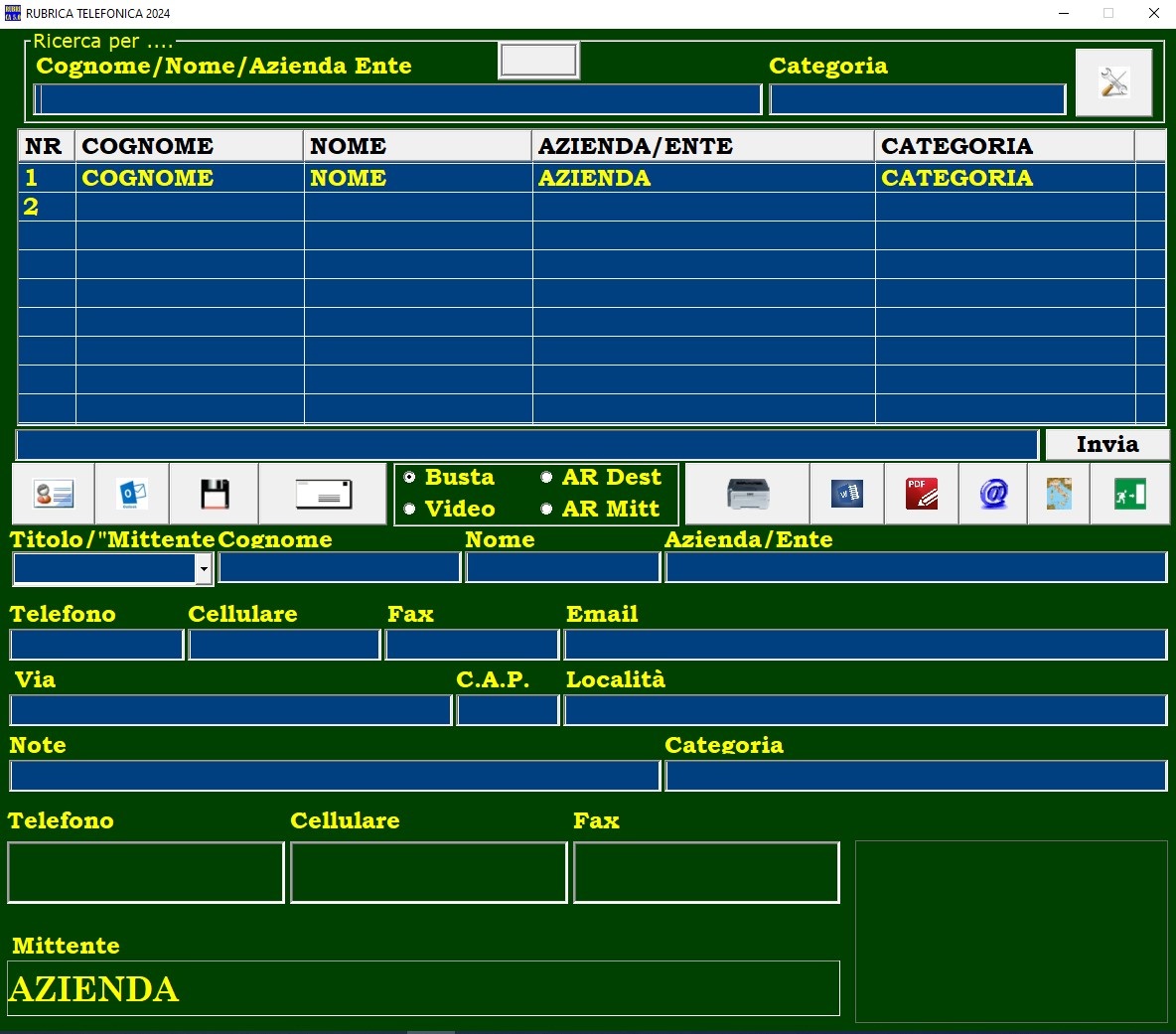The width and height of the screenshot is (1176, 1034).
Task: Click the small blank button beside search label
Action: pos(538,60)
